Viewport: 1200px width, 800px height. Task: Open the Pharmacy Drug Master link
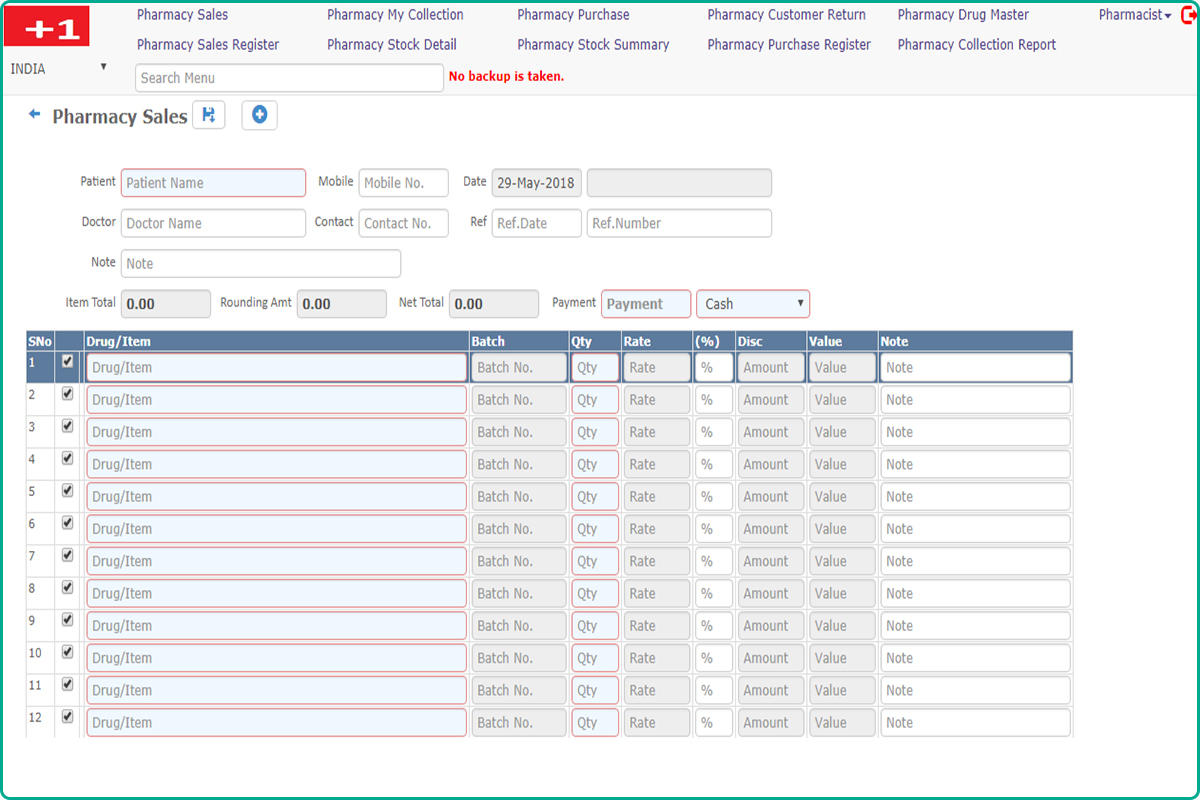click(x=962, y=15)
